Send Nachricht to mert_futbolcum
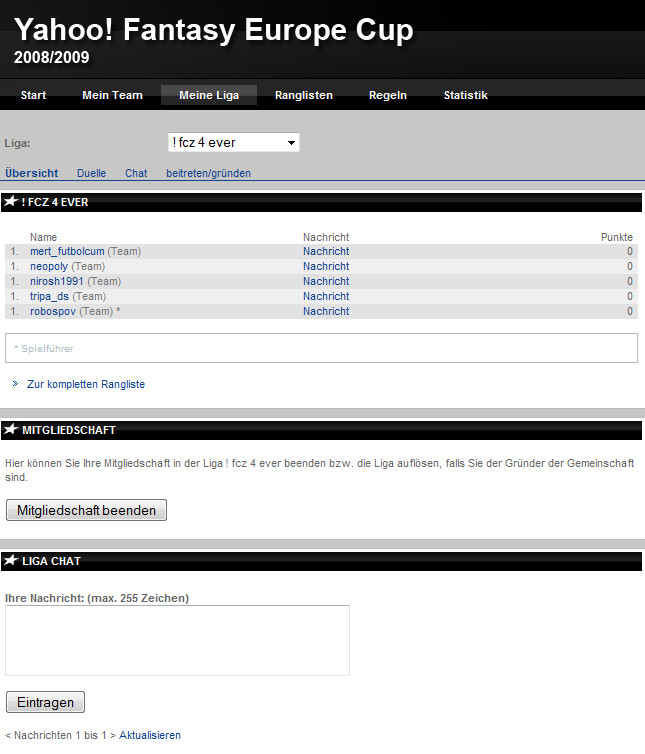Viewport: 645px width, 754px height. (x=326, y=251)
